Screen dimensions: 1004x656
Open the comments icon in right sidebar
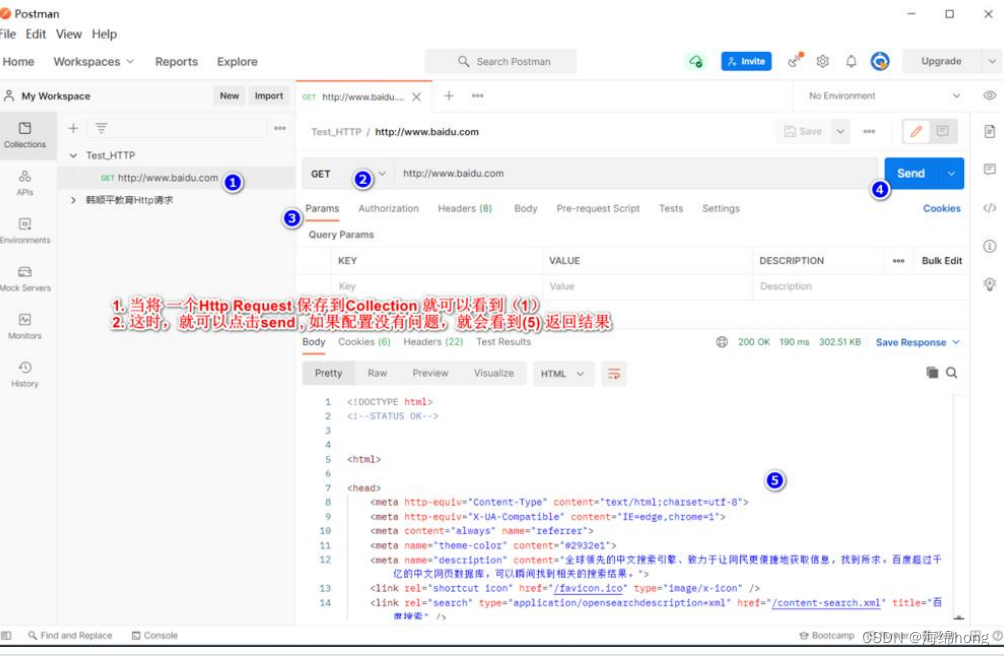point(989,169)
